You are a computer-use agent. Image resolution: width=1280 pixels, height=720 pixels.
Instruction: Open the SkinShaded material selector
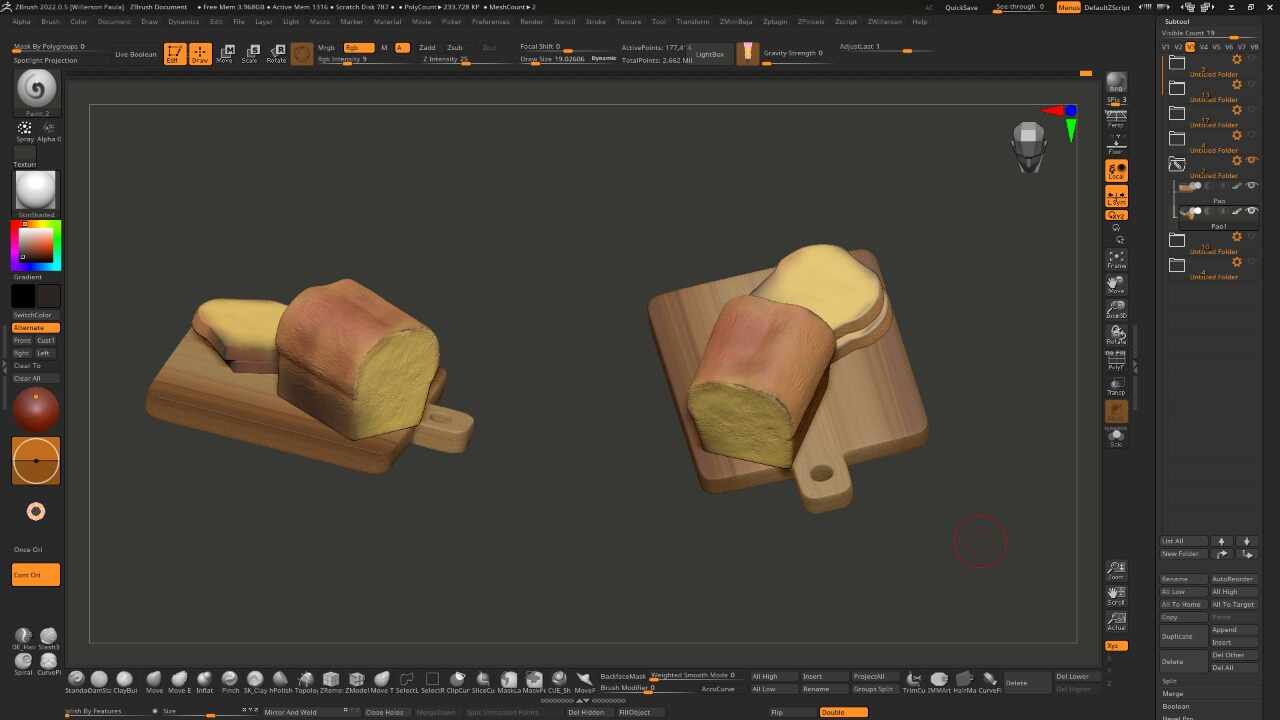pyautogui.click(x=37, y=193)
